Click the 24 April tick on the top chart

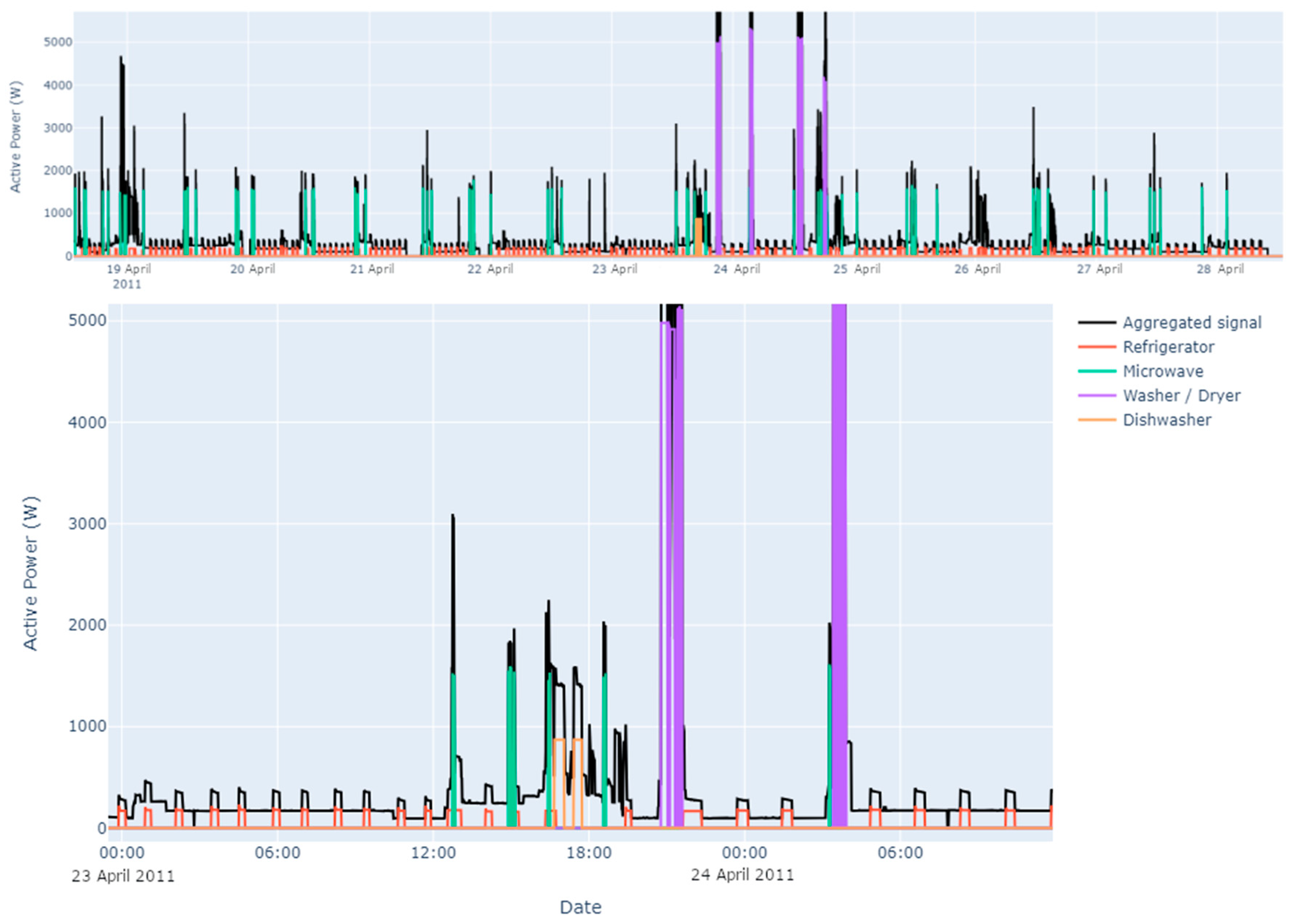[737, 269]
